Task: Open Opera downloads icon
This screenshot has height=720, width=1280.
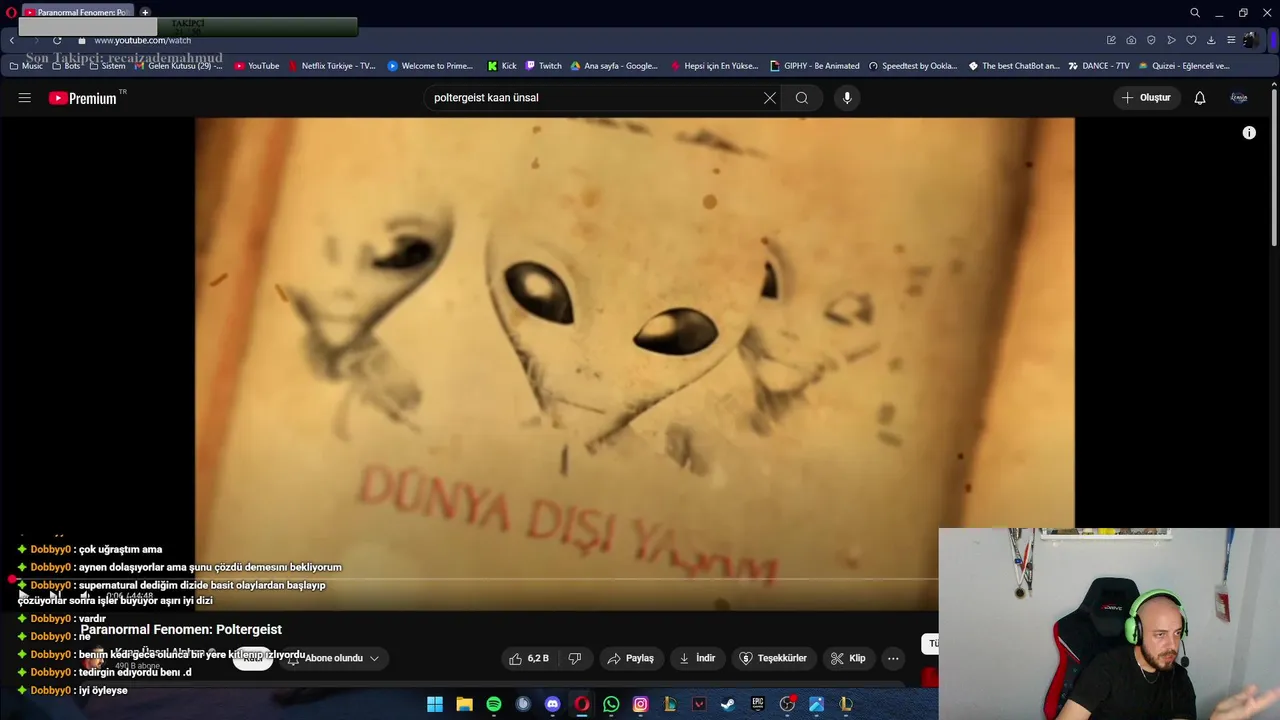Action: (x=1211, y=40)
